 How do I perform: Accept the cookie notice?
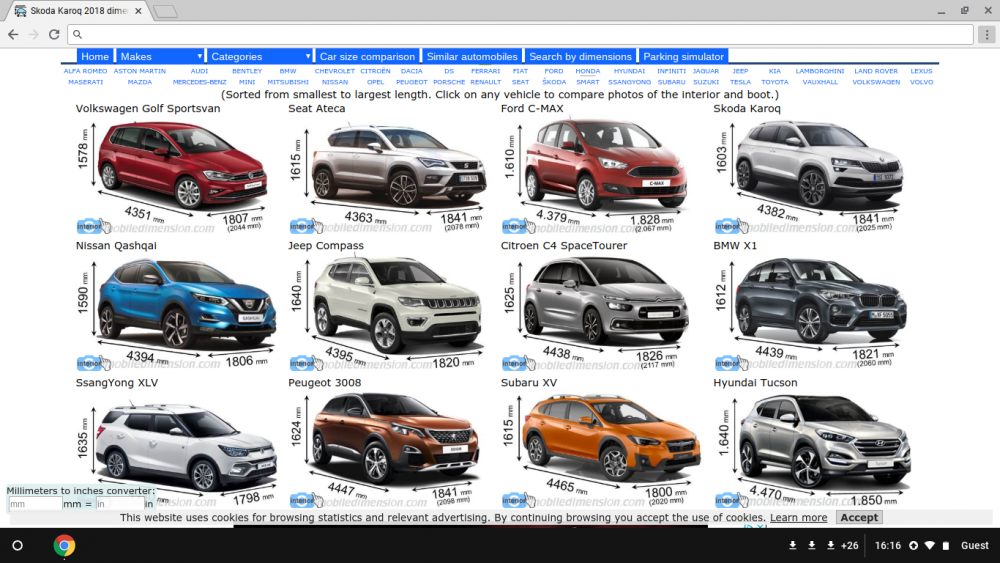tap(859, 517)
